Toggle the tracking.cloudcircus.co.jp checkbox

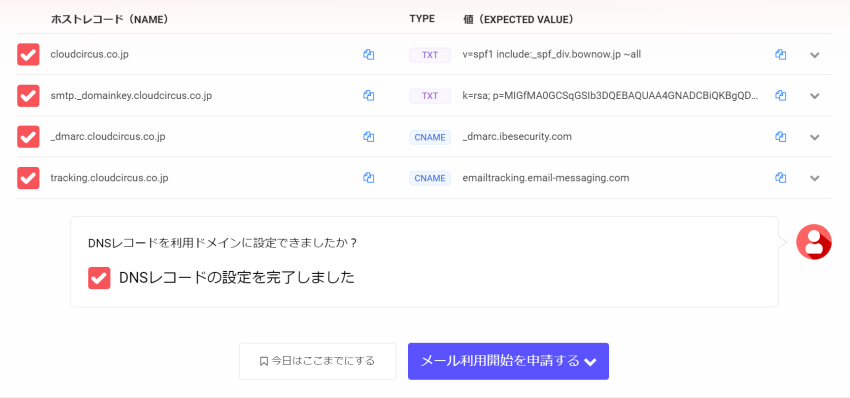[x=28, y=178]
